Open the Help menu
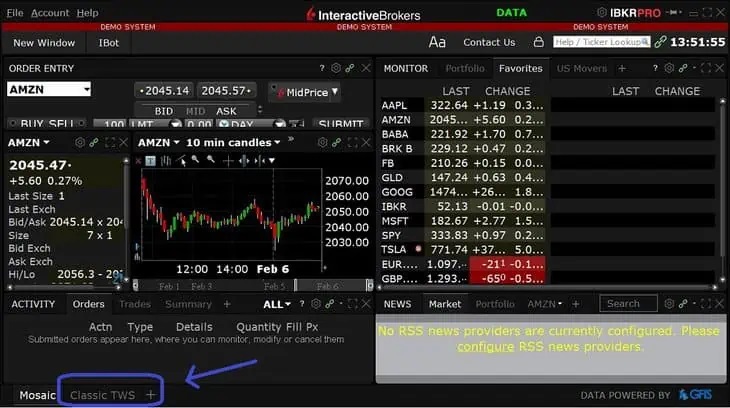The height and width of the screenshot is (408, 730). [x=88, y=13]
